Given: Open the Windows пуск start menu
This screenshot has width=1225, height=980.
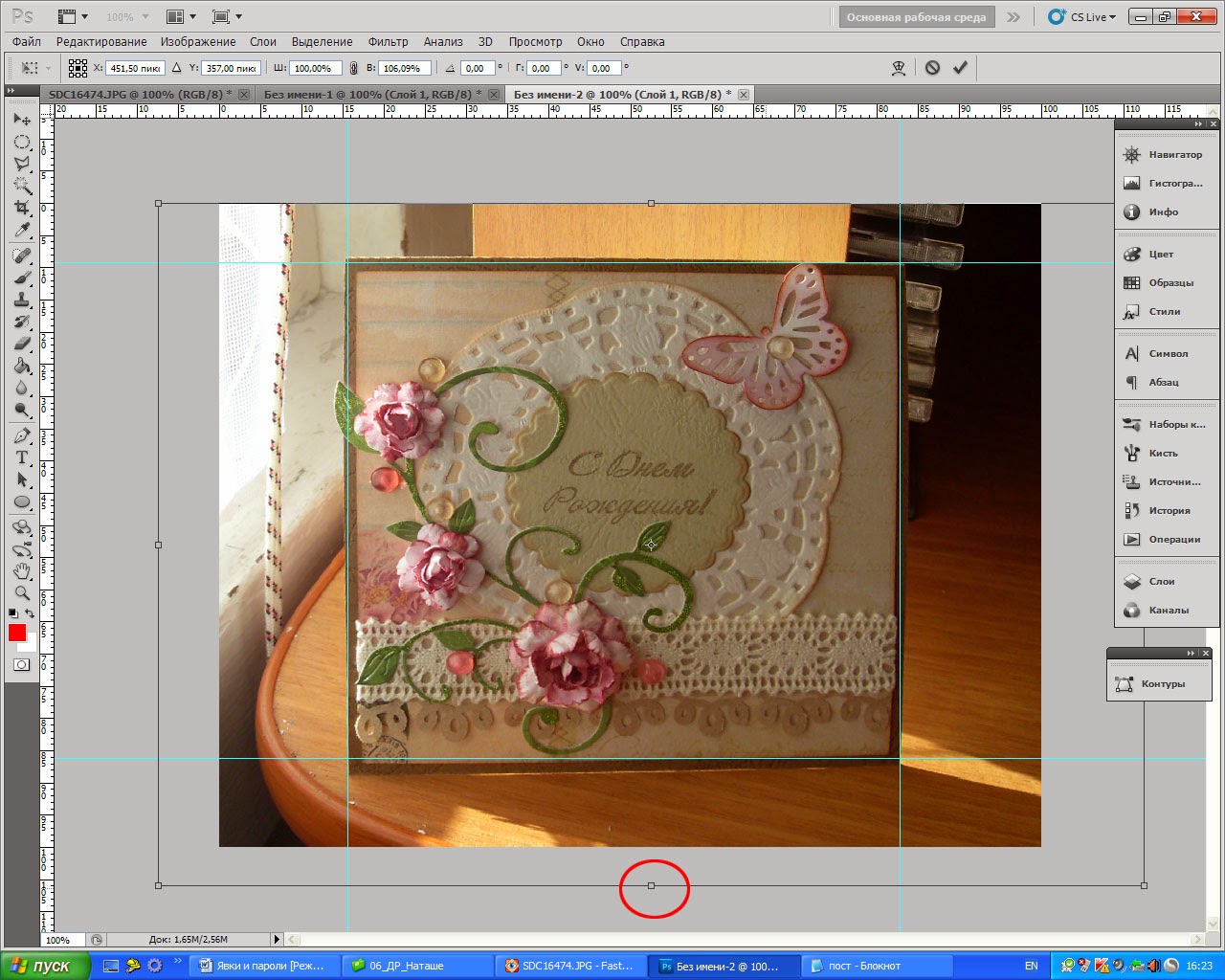Looking at the screenshot, I should [46, 966].
